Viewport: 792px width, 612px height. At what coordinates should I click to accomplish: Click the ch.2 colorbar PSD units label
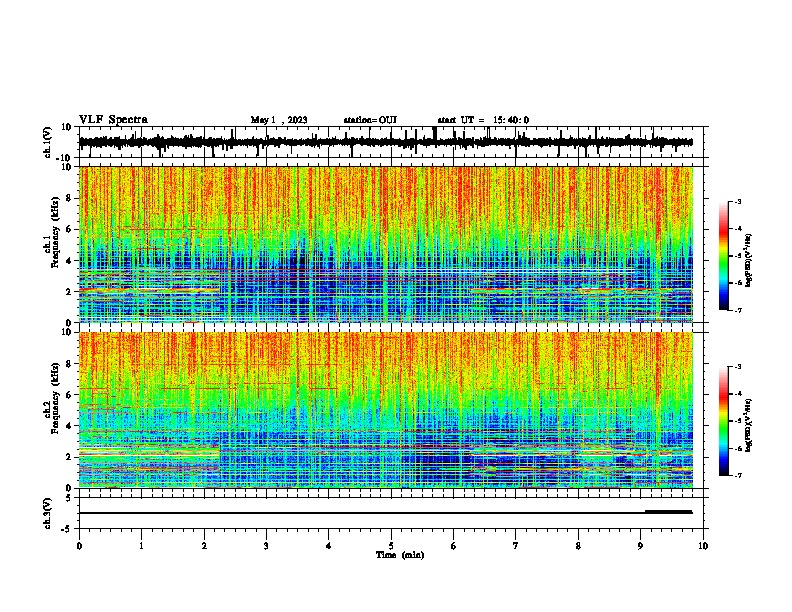point(749,425)
